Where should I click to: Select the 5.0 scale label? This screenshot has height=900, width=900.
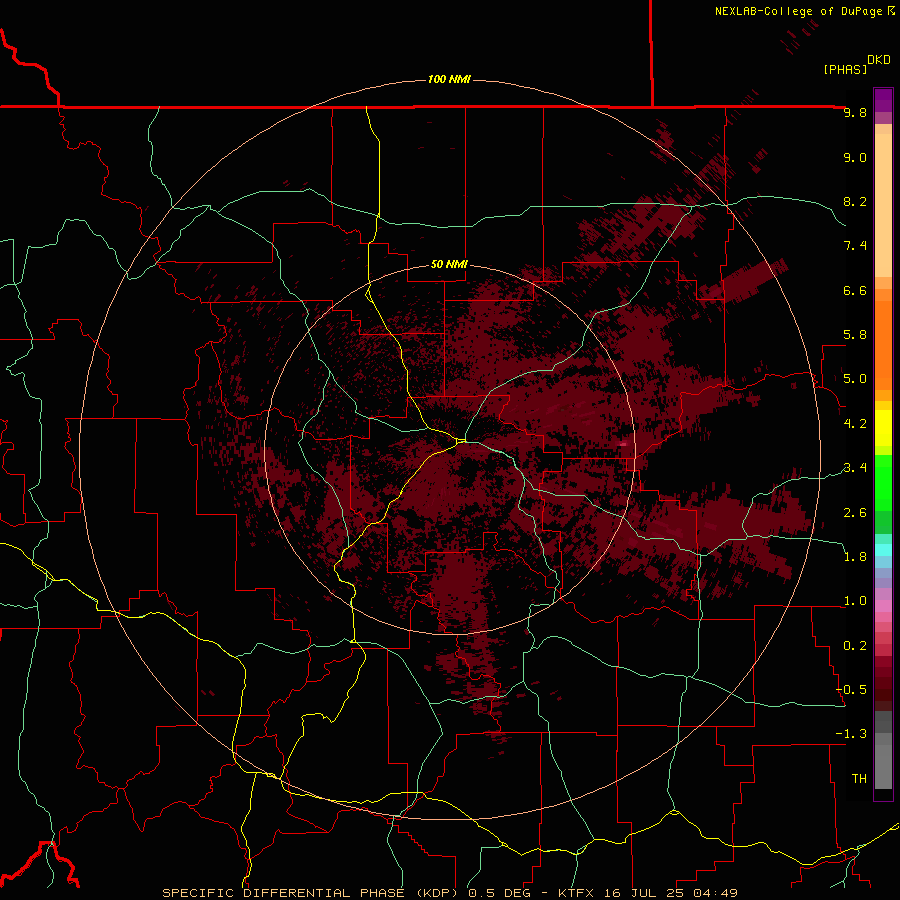(x=855, y=379)
